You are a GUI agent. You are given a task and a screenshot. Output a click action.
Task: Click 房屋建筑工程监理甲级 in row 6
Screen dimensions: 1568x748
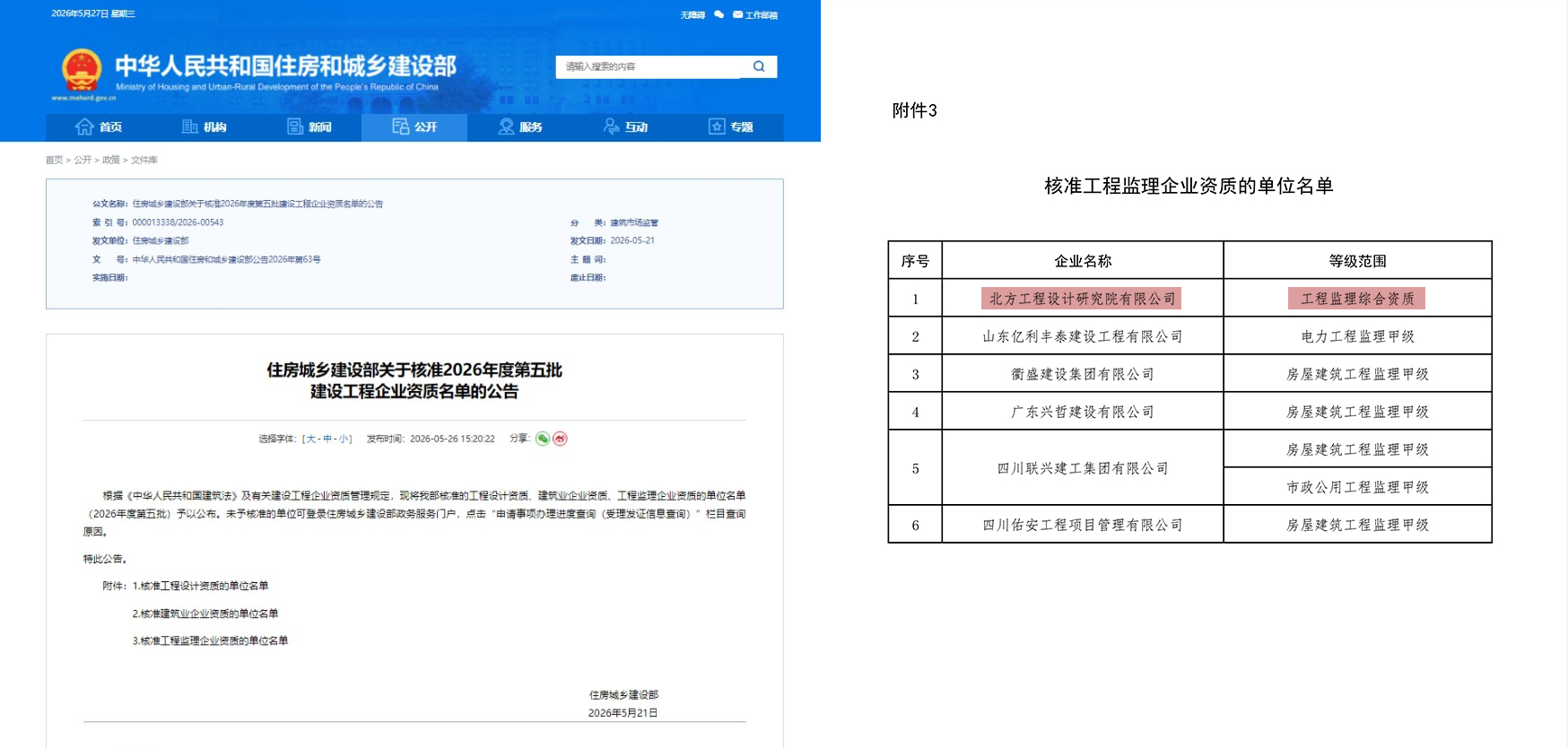click(x=1357, y=525)
